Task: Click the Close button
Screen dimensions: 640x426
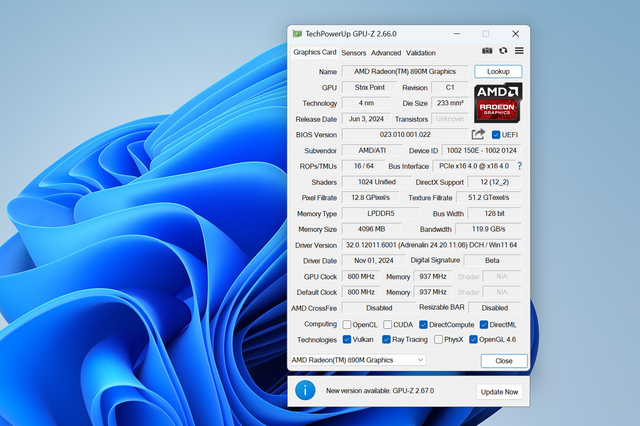Action: (x=504, y=361)
